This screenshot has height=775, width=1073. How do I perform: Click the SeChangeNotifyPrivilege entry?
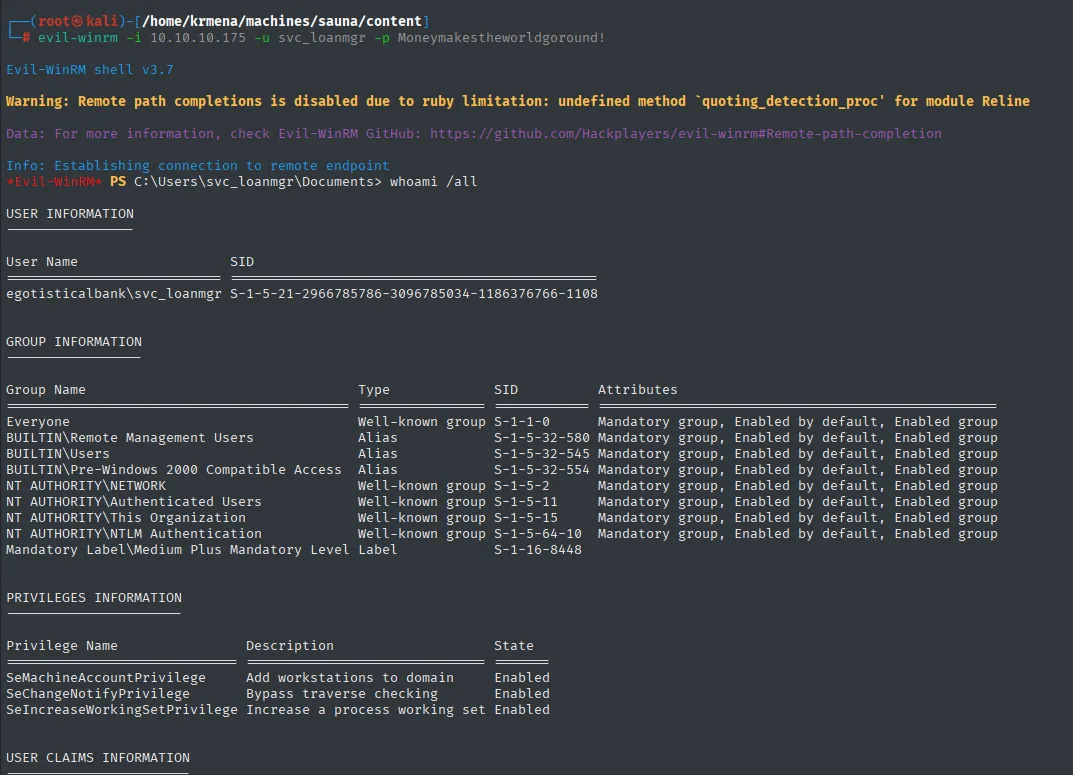pyautogui.click(x=98, y=694)
